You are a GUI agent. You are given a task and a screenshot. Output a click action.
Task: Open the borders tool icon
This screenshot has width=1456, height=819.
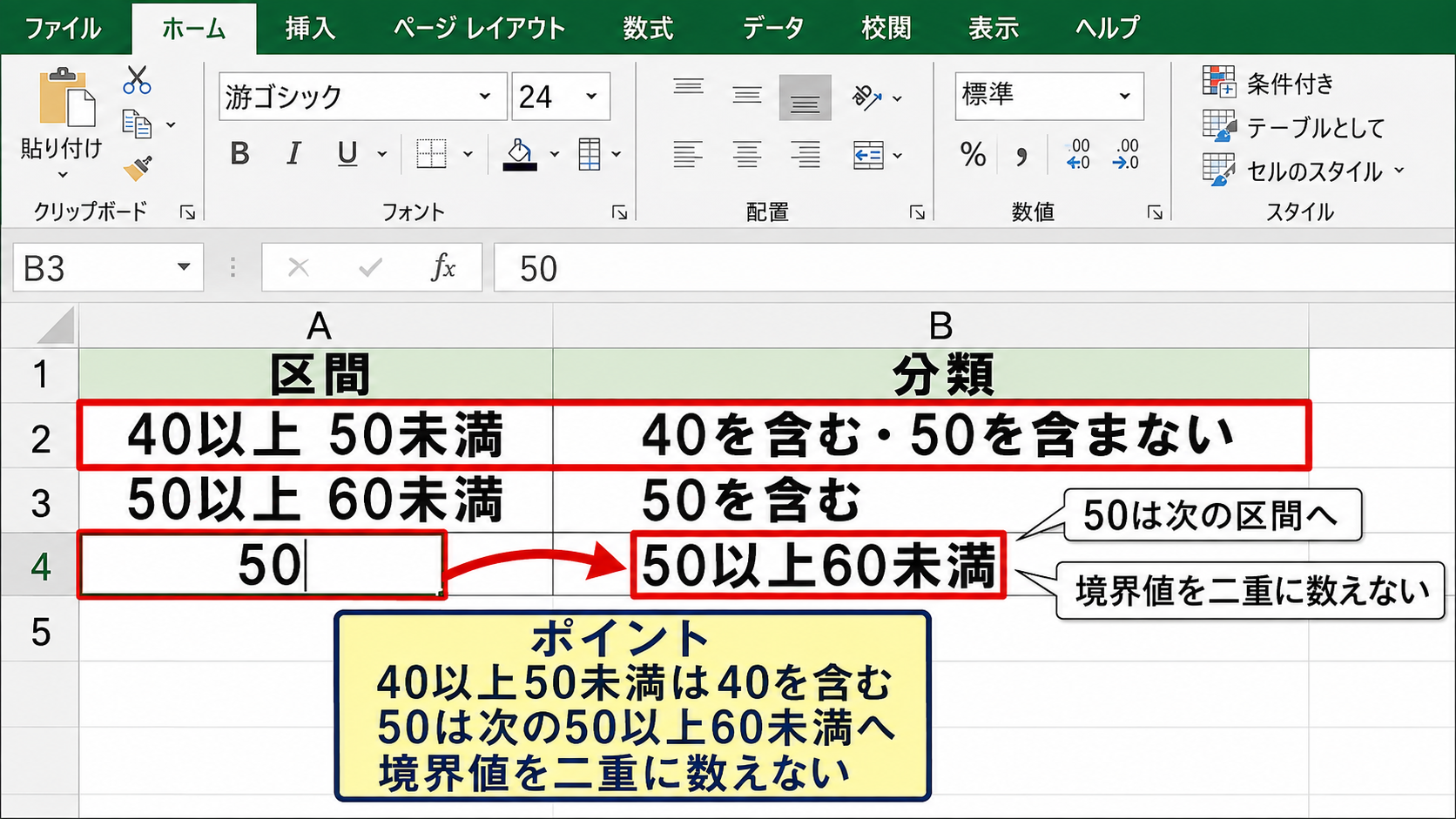pos(431,154)
